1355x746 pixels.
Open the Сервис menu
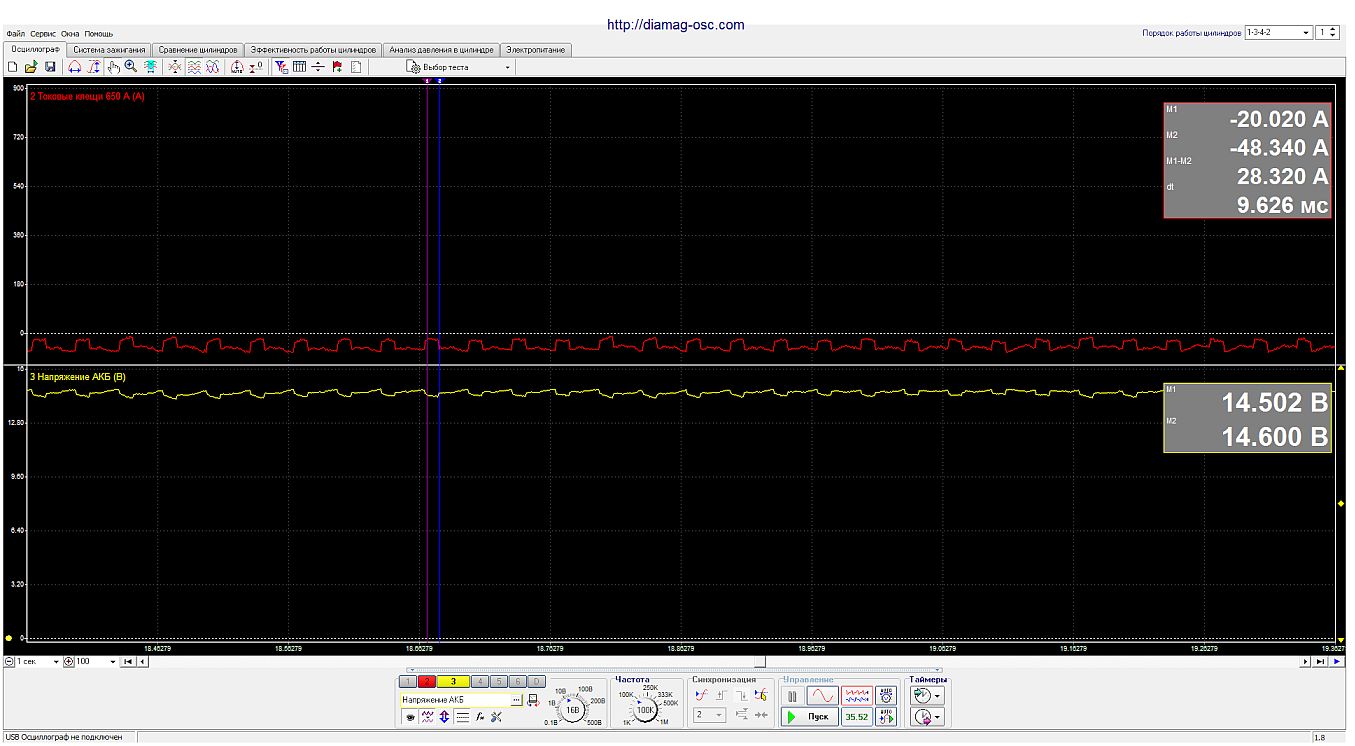[x=43, y=34]
